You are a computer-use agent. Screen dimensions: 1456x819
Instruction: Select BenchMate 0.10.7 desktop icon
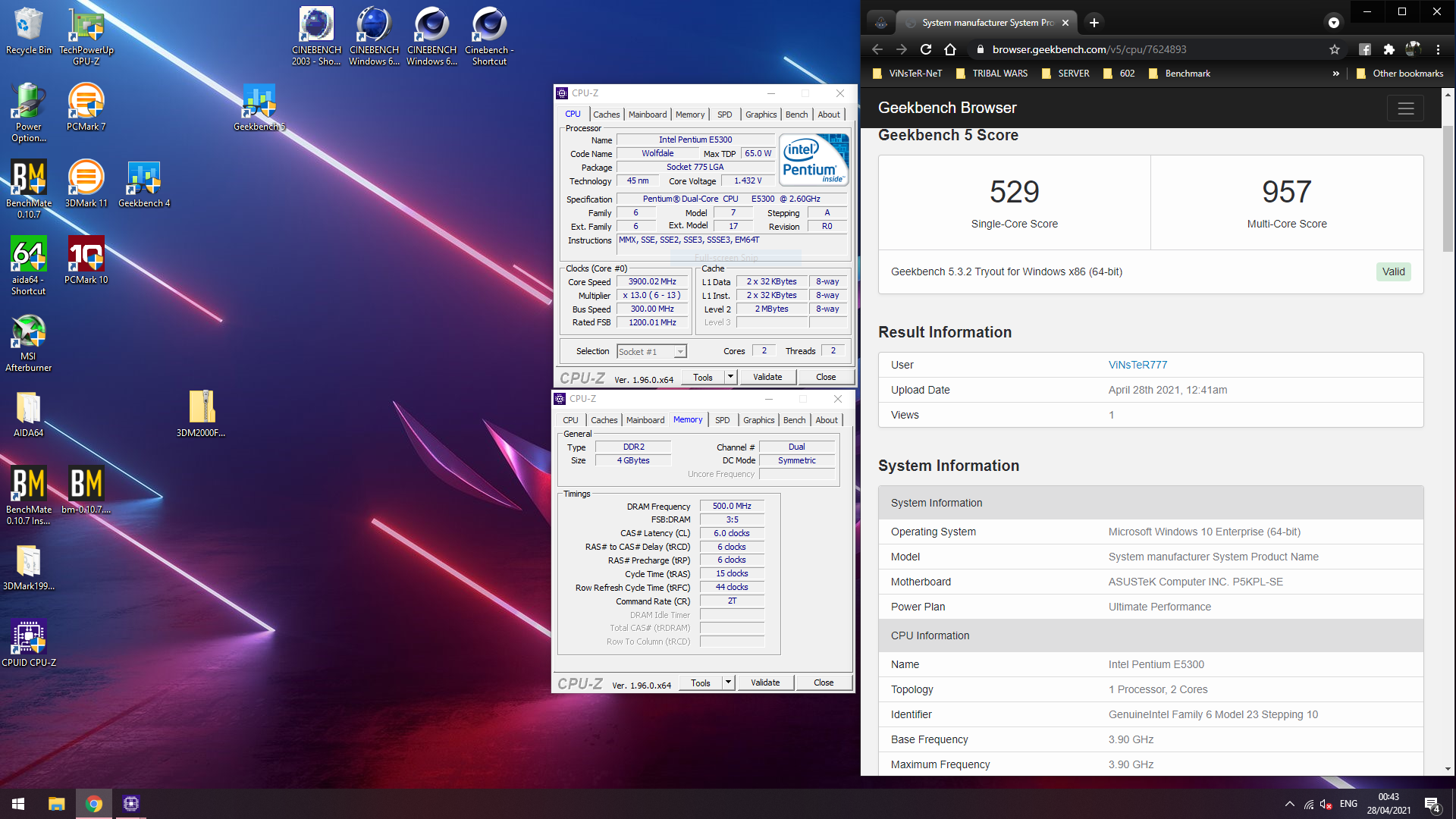(x=29, y=189)
